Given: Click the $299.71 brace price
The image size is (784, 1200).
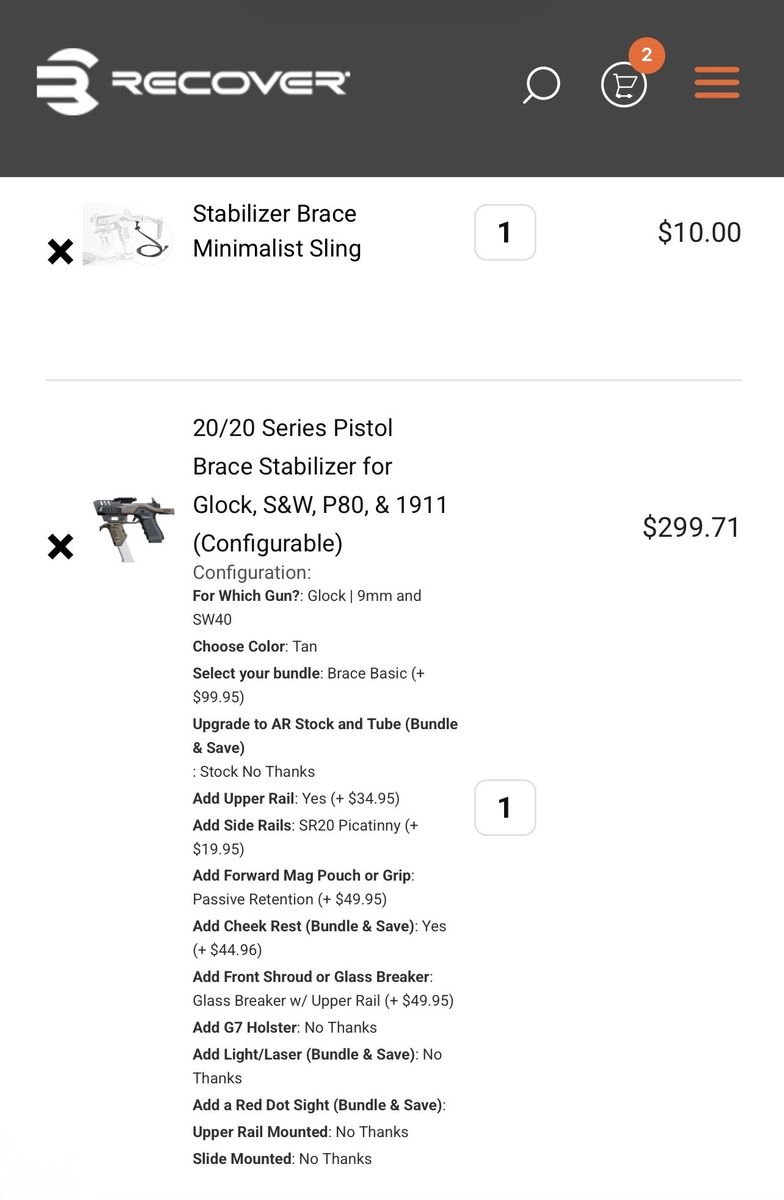Looking at the screenshot, I should [x=691, y=527].
